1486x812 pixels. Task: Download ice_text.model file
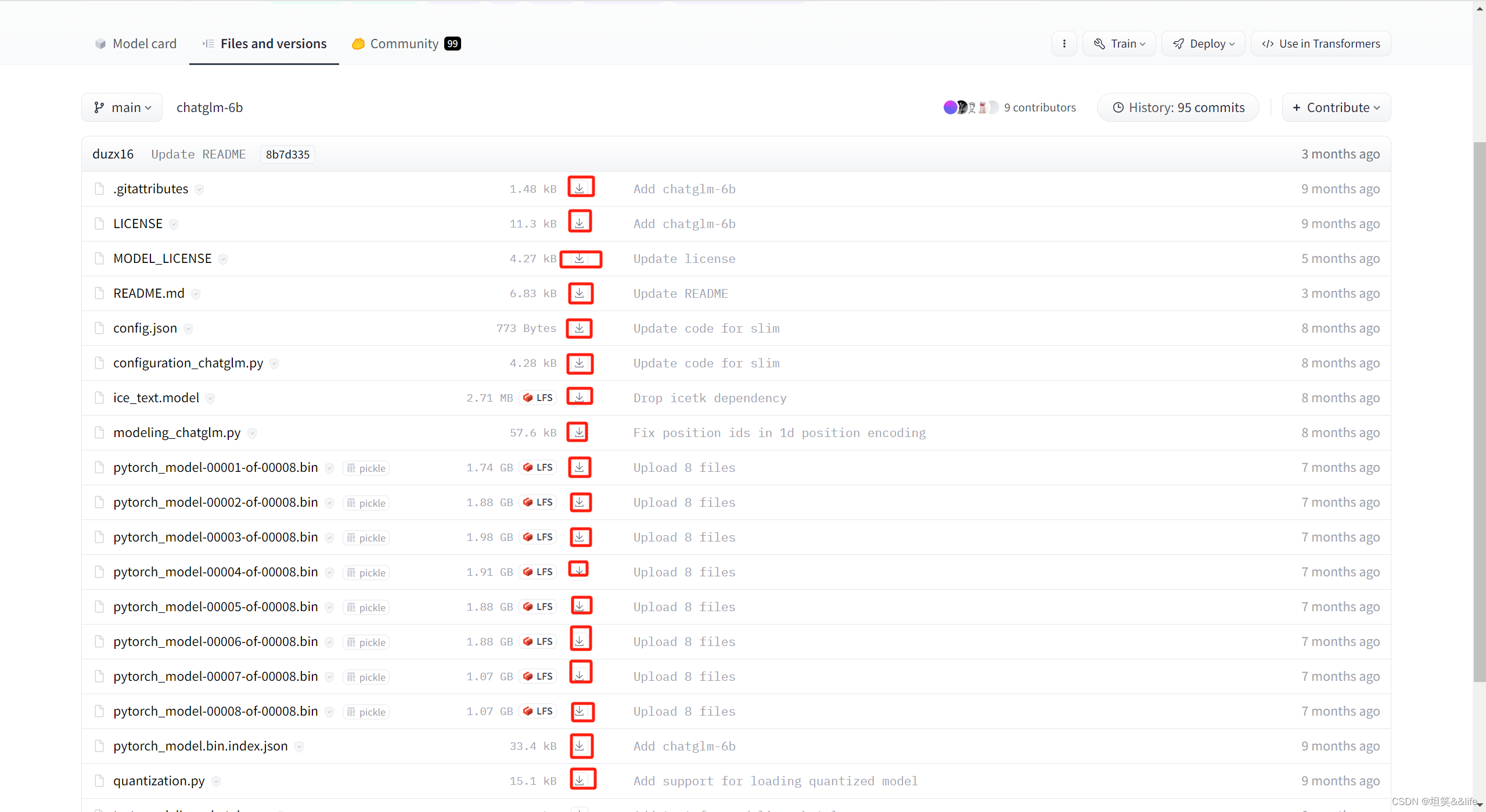pos(580,397)
